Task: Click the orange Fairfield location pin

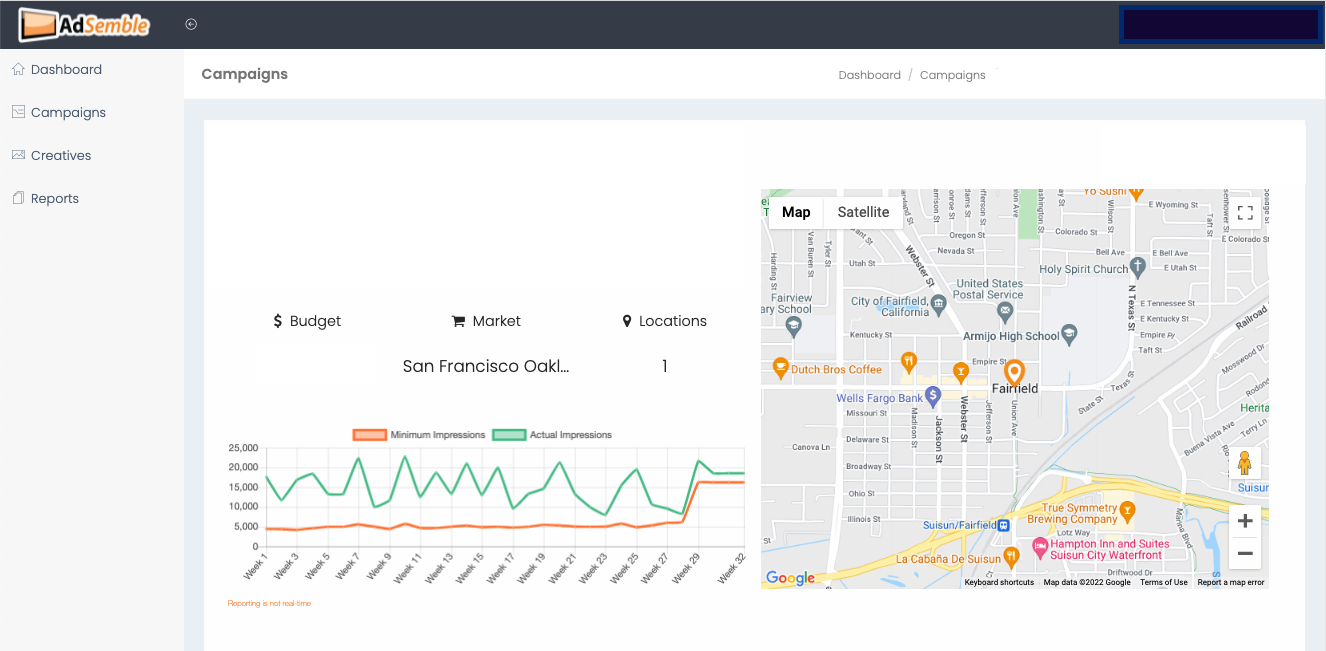Action: pyautogui.click(x=1014, y=373)
